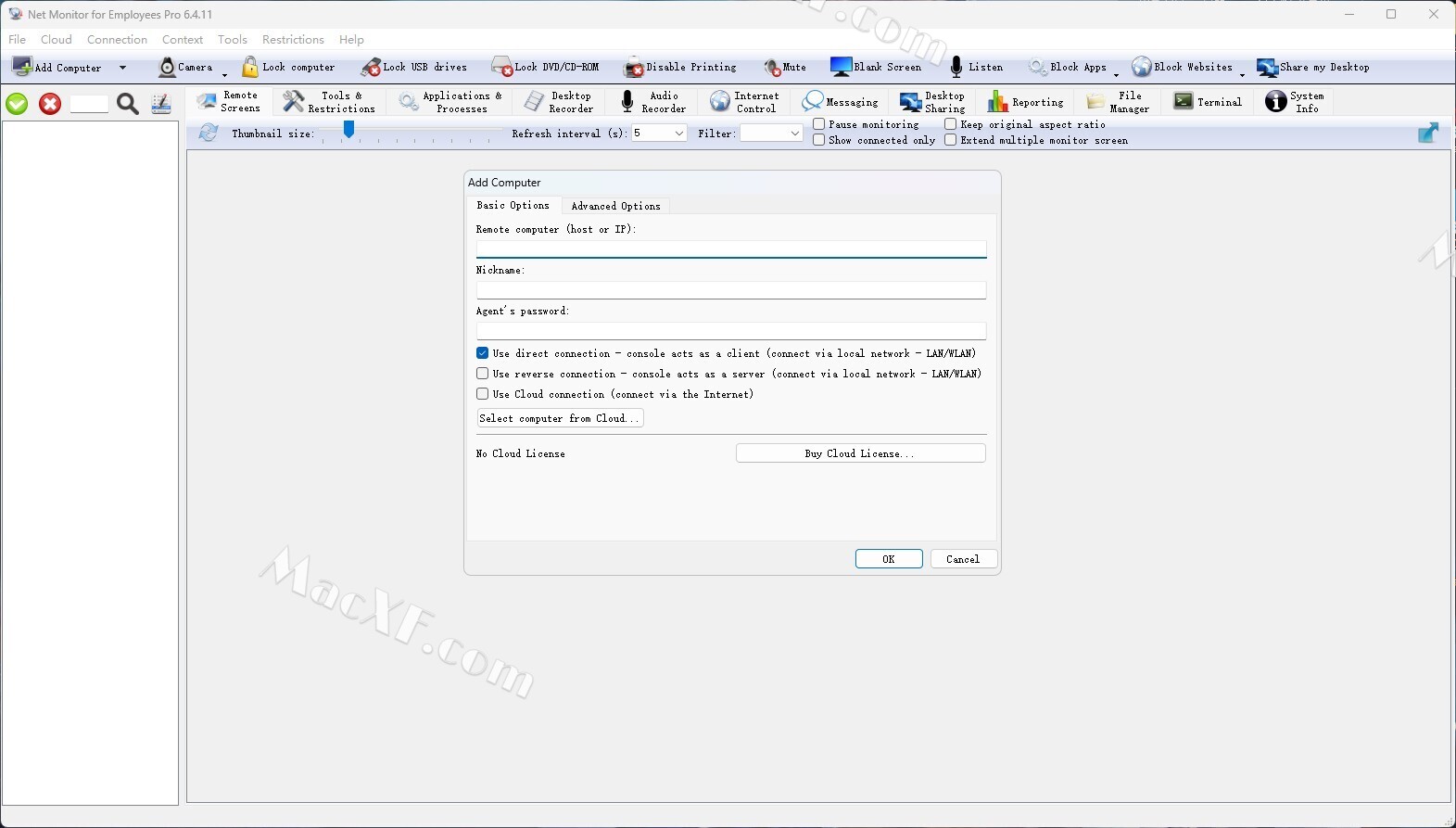
Task: Click the Listen microphone icon
Action: [x=956, y=68]
